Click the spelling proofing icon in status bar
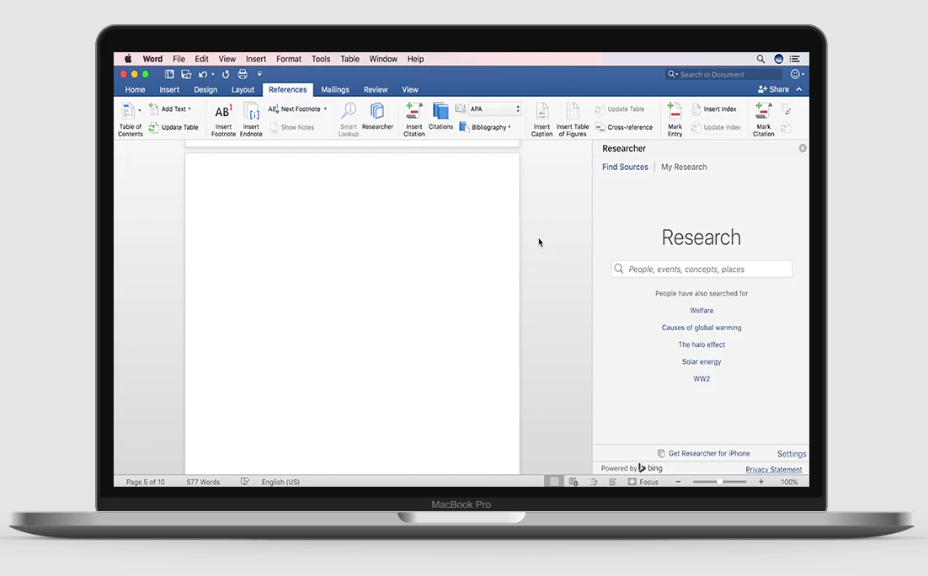This screenshot has width=928, height=576. 245,482
